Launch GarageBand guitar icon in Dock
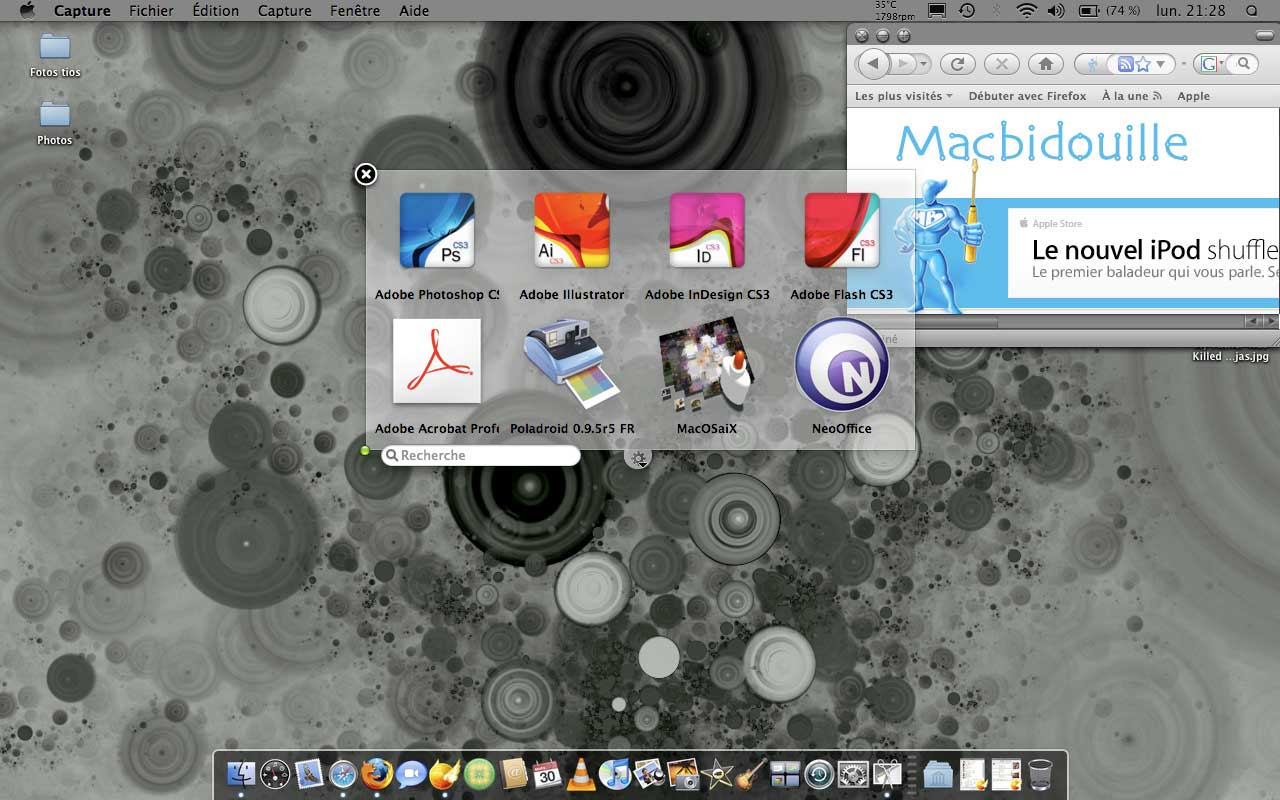Screen dimensions: 1280x800 point(751,774)
